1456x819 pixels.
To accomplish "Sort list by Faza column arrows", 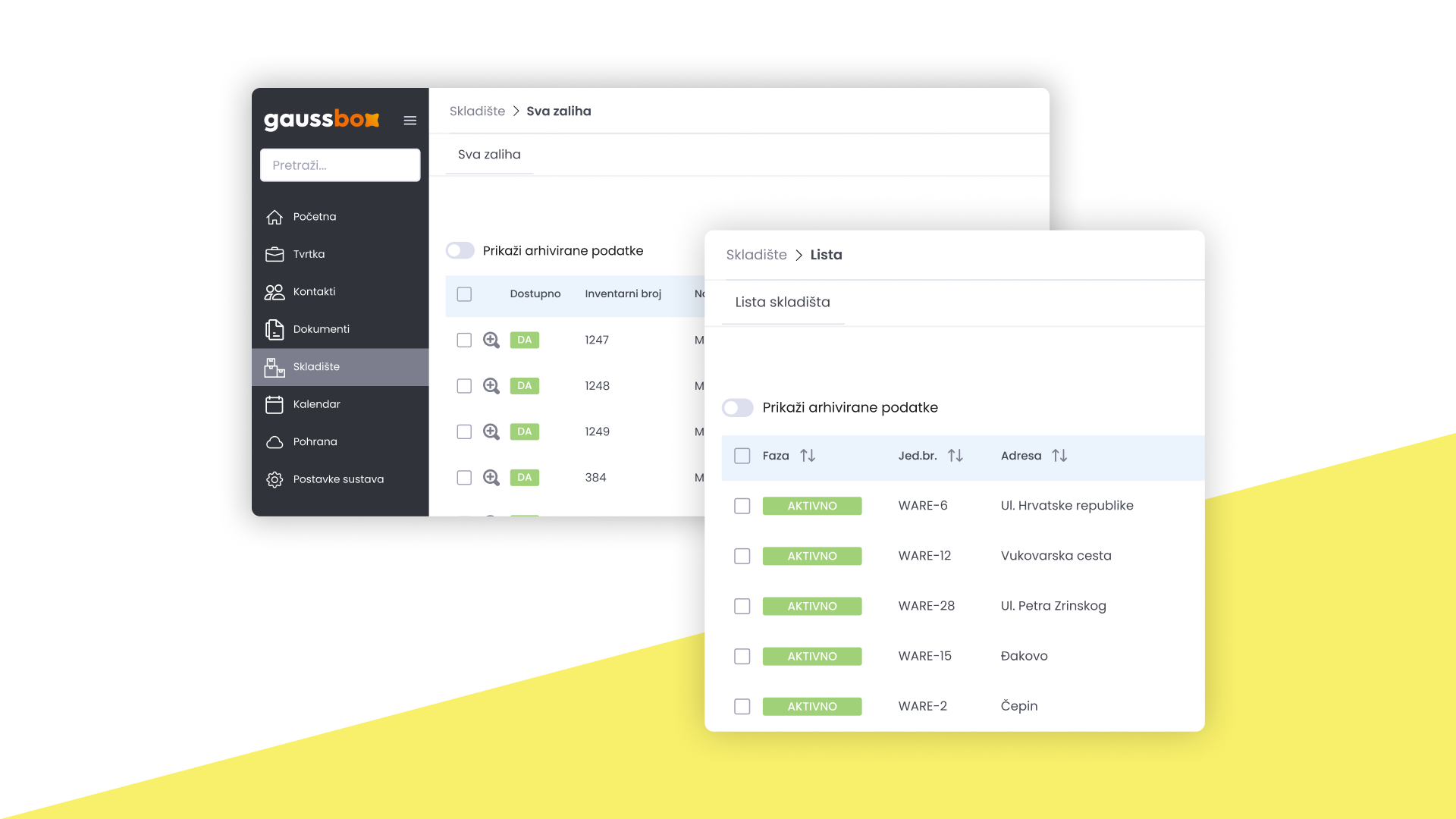I will [x=808, y=456].
